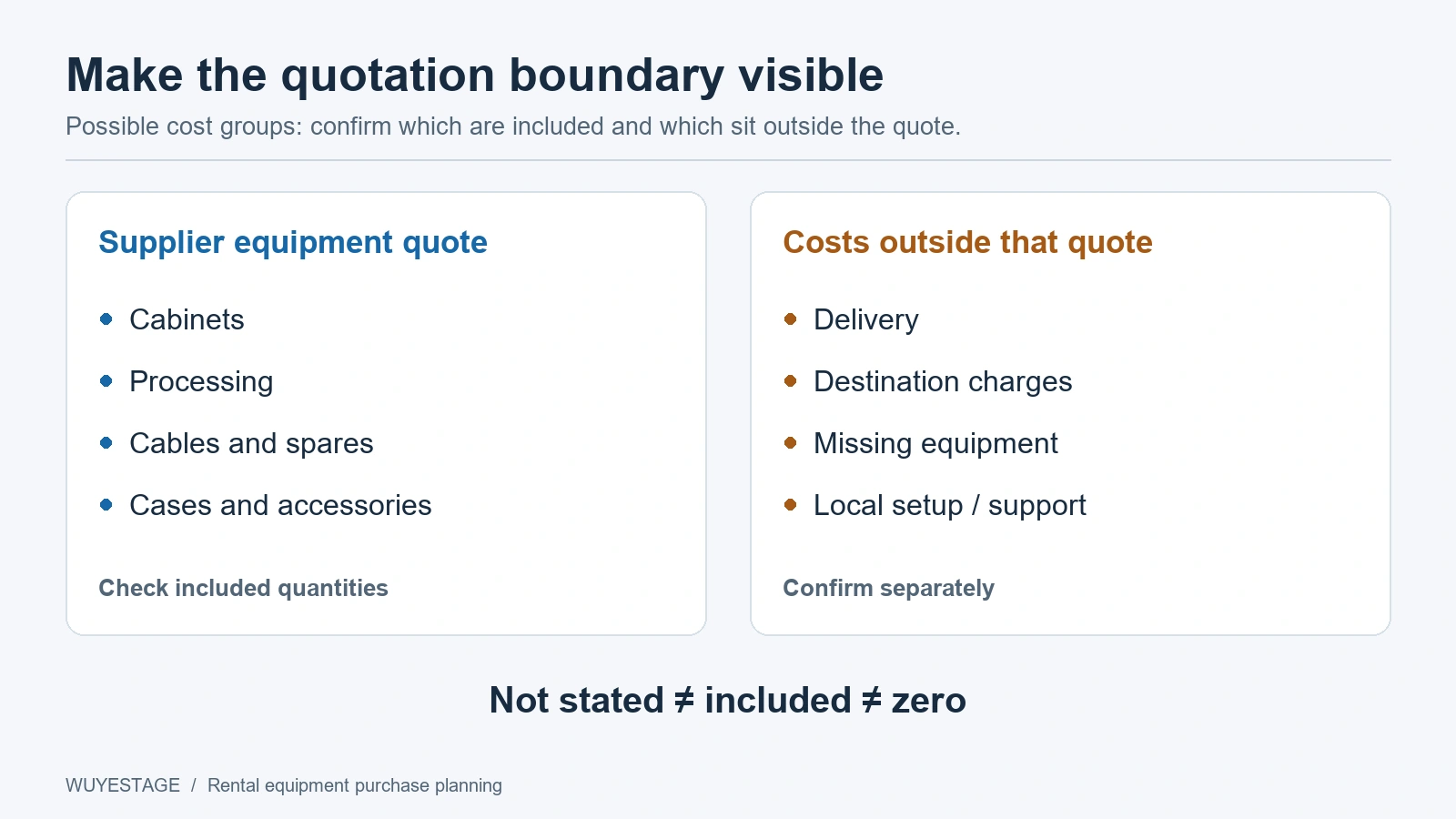
Task: Click the Confirm separately text
Action: click(x=888, y=588)
